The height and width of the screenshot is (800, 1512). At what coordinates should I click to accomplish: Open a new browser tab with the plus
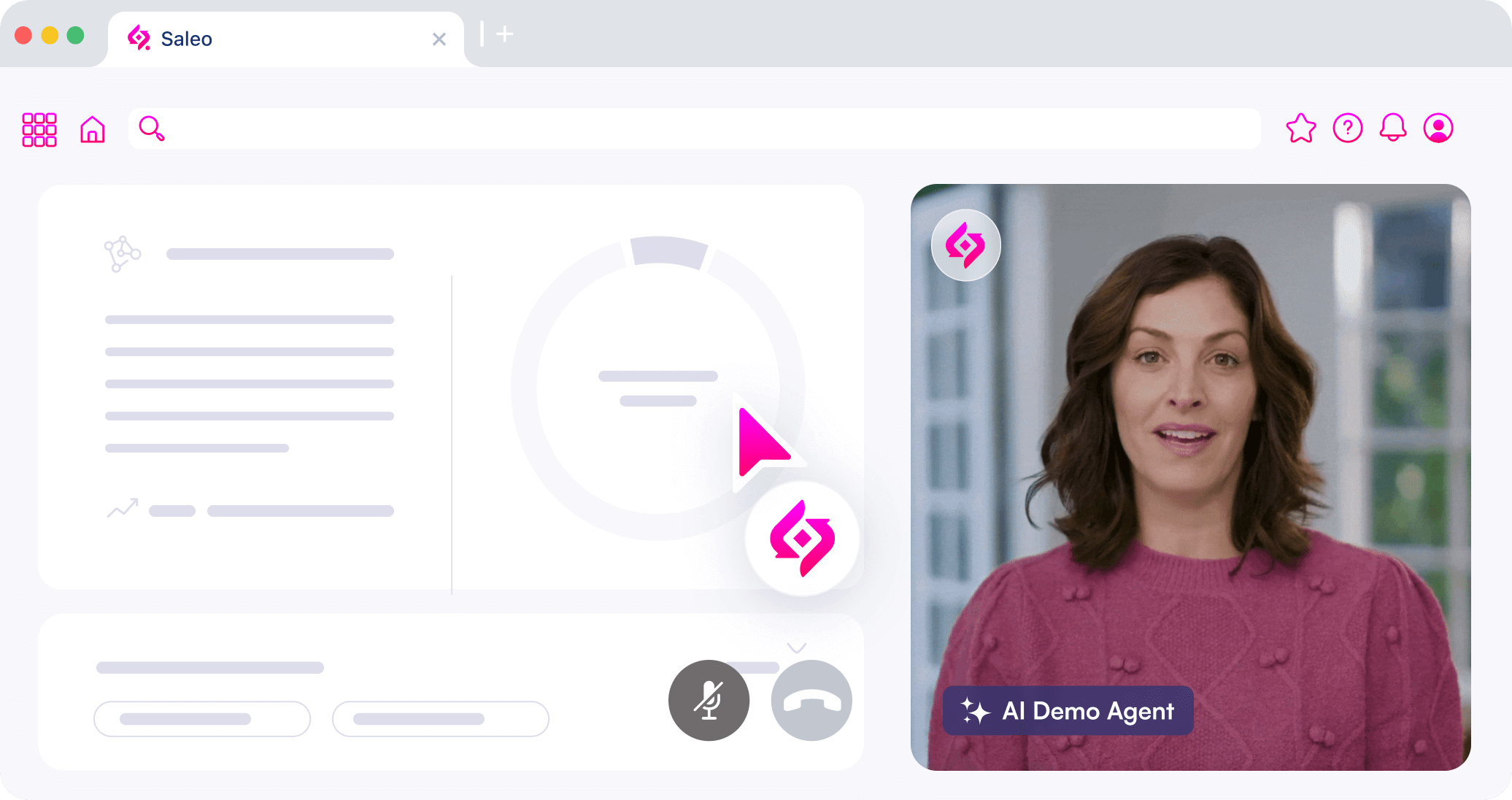tap(504, 34)
